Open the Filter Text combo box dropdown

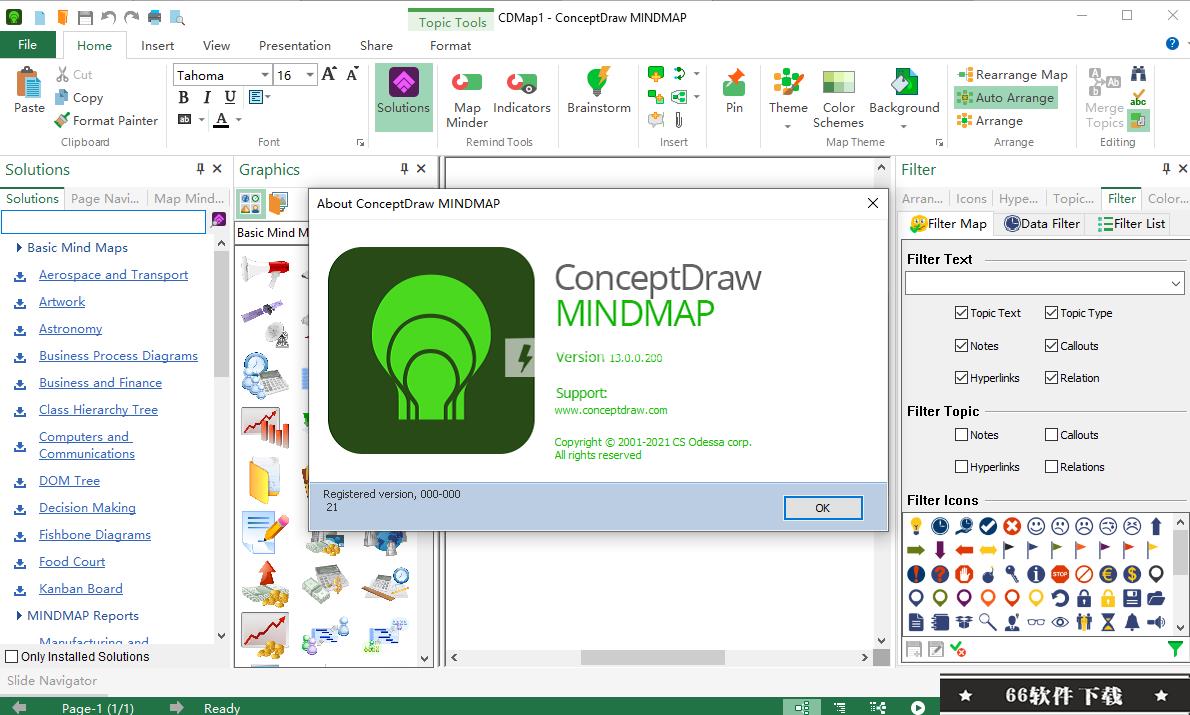click(x=1176, y=284)
